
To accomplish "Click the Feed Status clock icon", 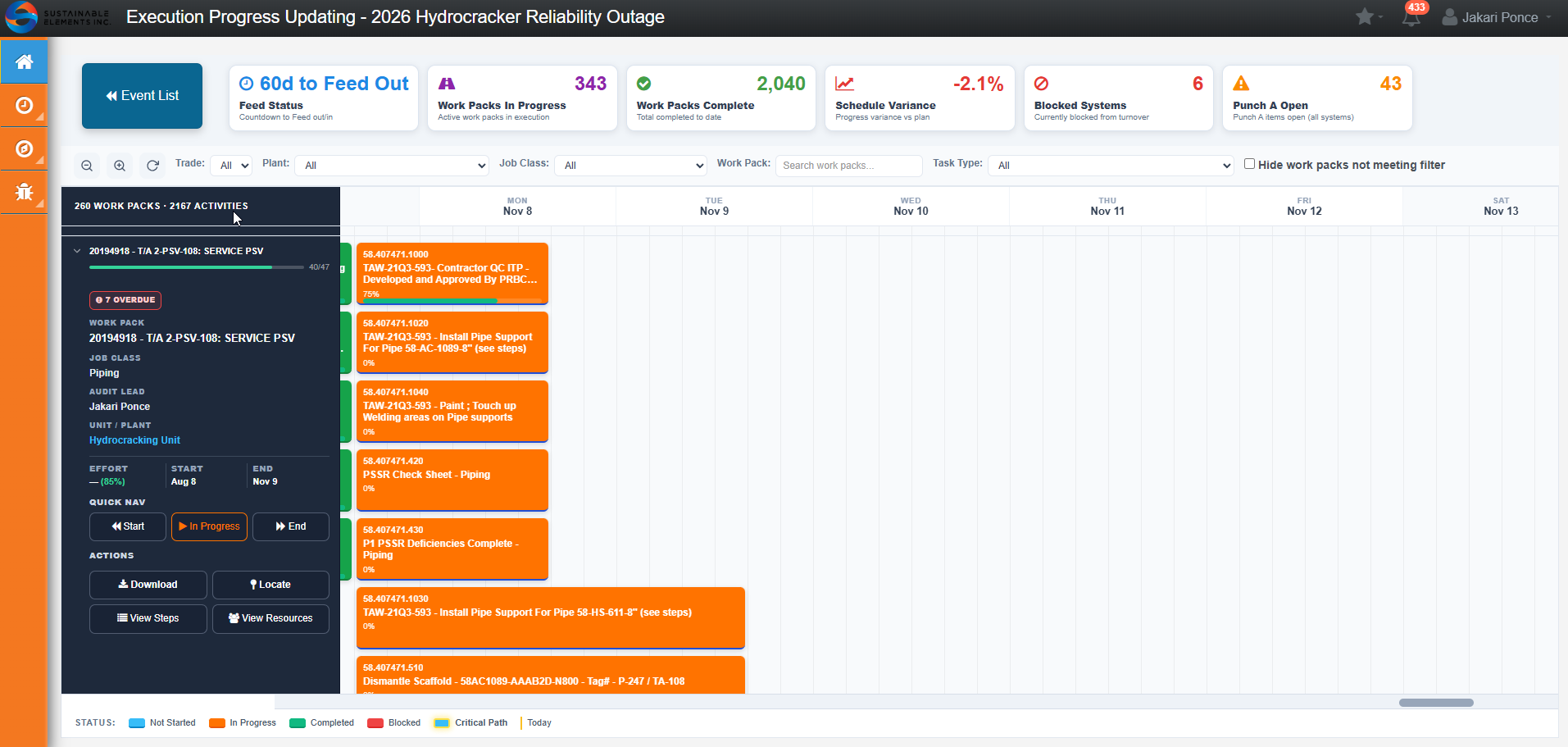I will tap(246, 84).
